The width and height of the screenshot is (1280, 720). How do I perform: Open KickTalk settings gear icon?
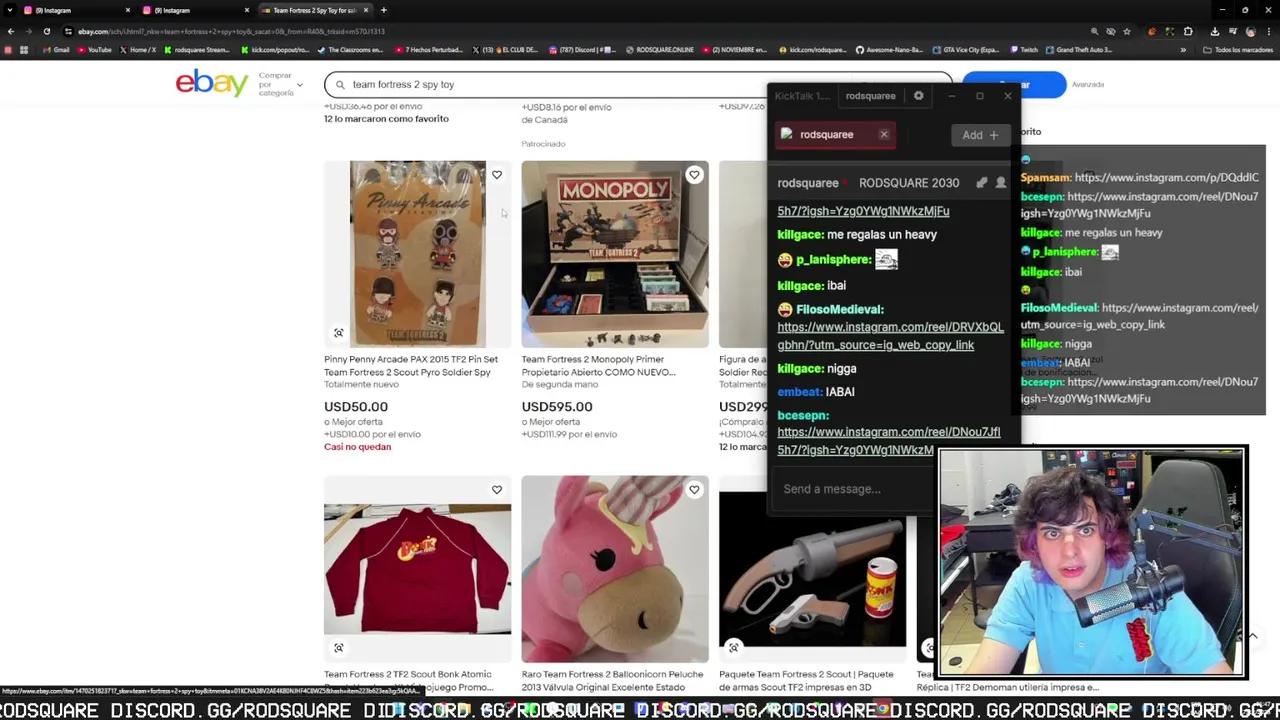(919, 96)
